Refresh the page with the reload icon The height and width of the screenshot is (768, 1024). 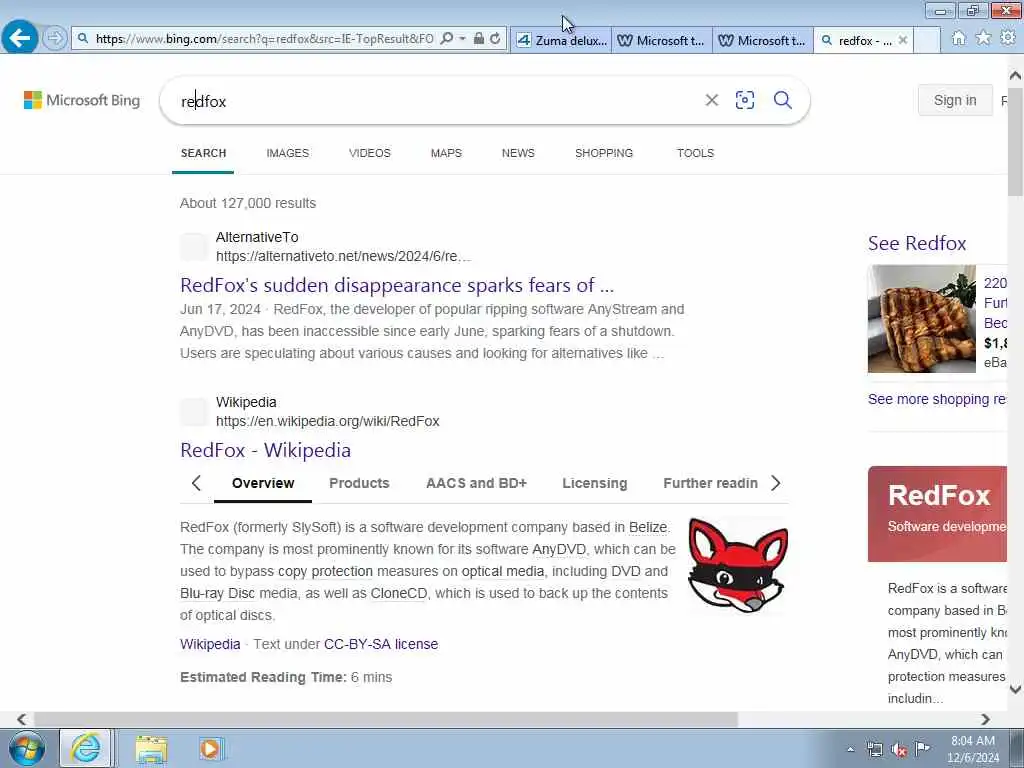tap(496, 39)
